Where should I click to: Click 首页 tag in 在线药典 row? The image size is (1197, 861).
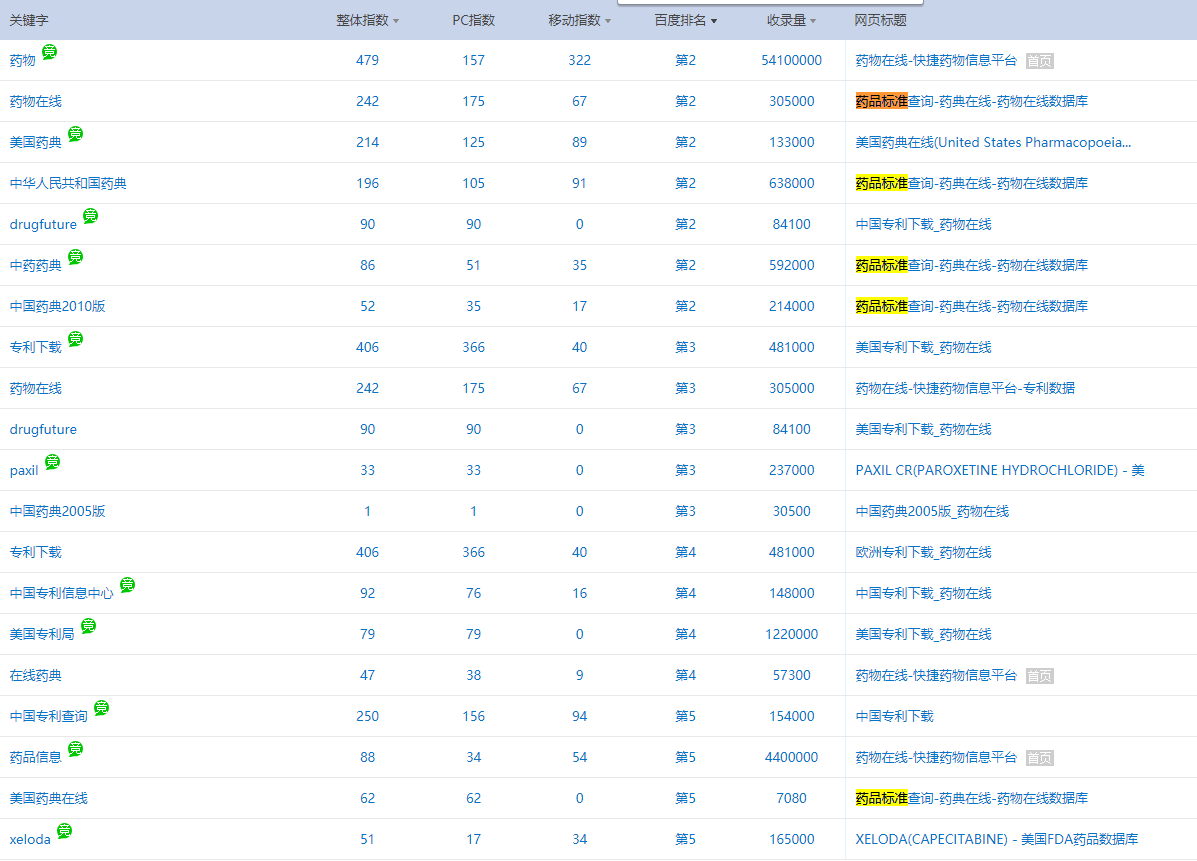pyautogui.click(x=1039, y=676)
